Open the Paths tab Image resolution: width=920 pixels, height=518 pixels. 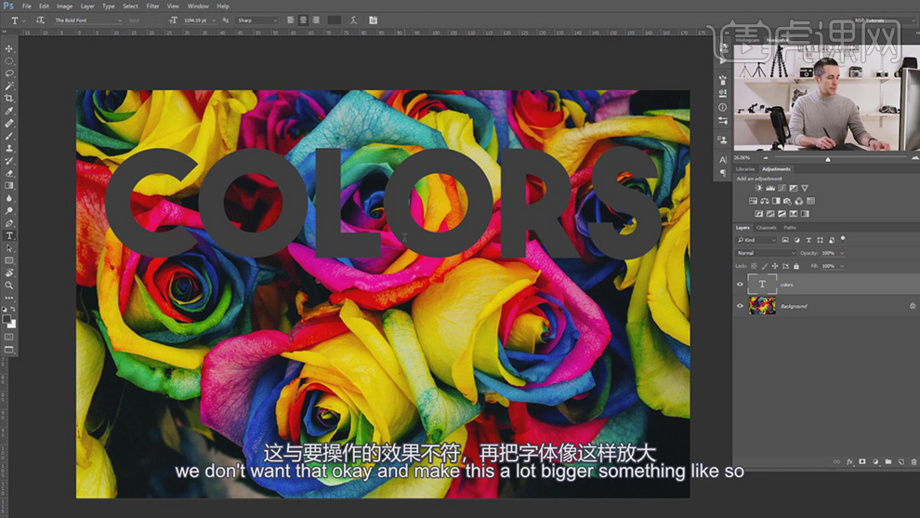[x=790, y=228]
